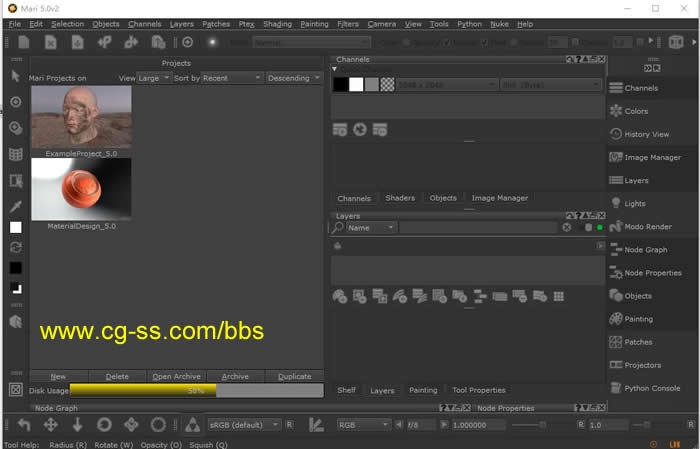The width and height of the screenshot is (700, 449).
Task: Clear the Layers search filter
Action: (566, 228)
